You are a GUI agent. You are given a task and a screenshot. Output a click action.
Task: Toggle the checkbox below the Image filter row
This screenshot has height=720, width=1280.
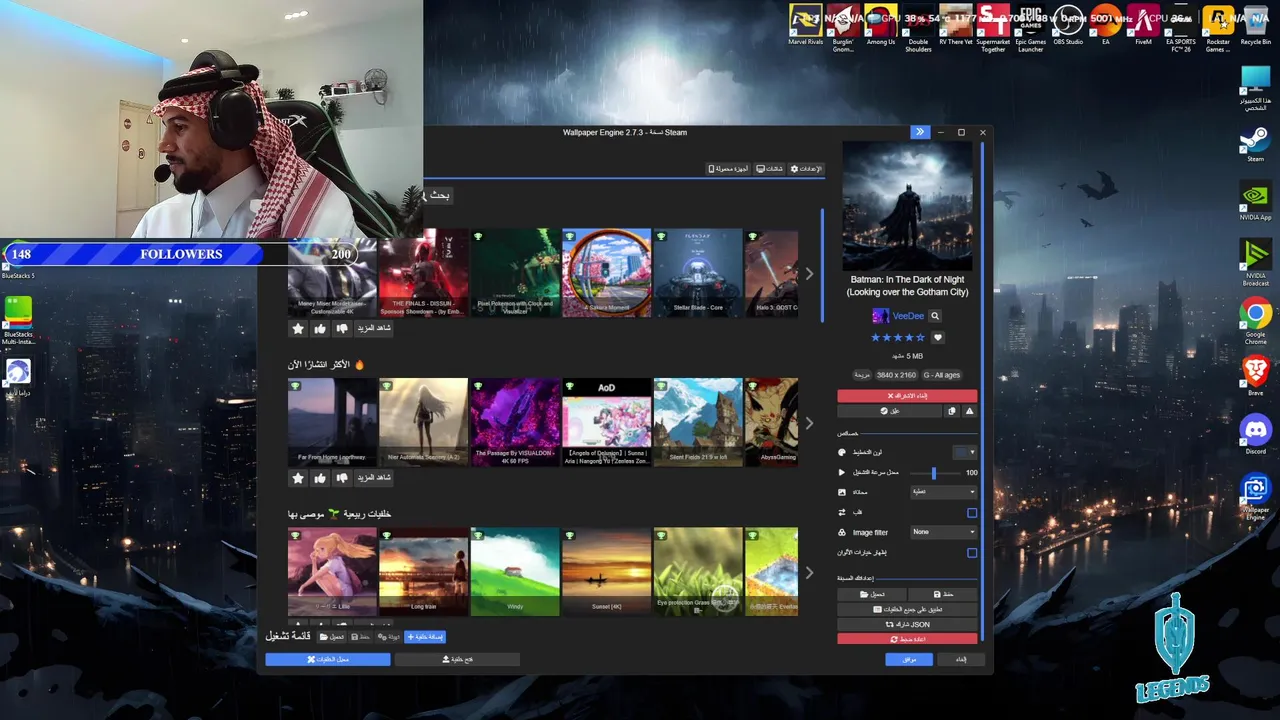pos(972,552)
